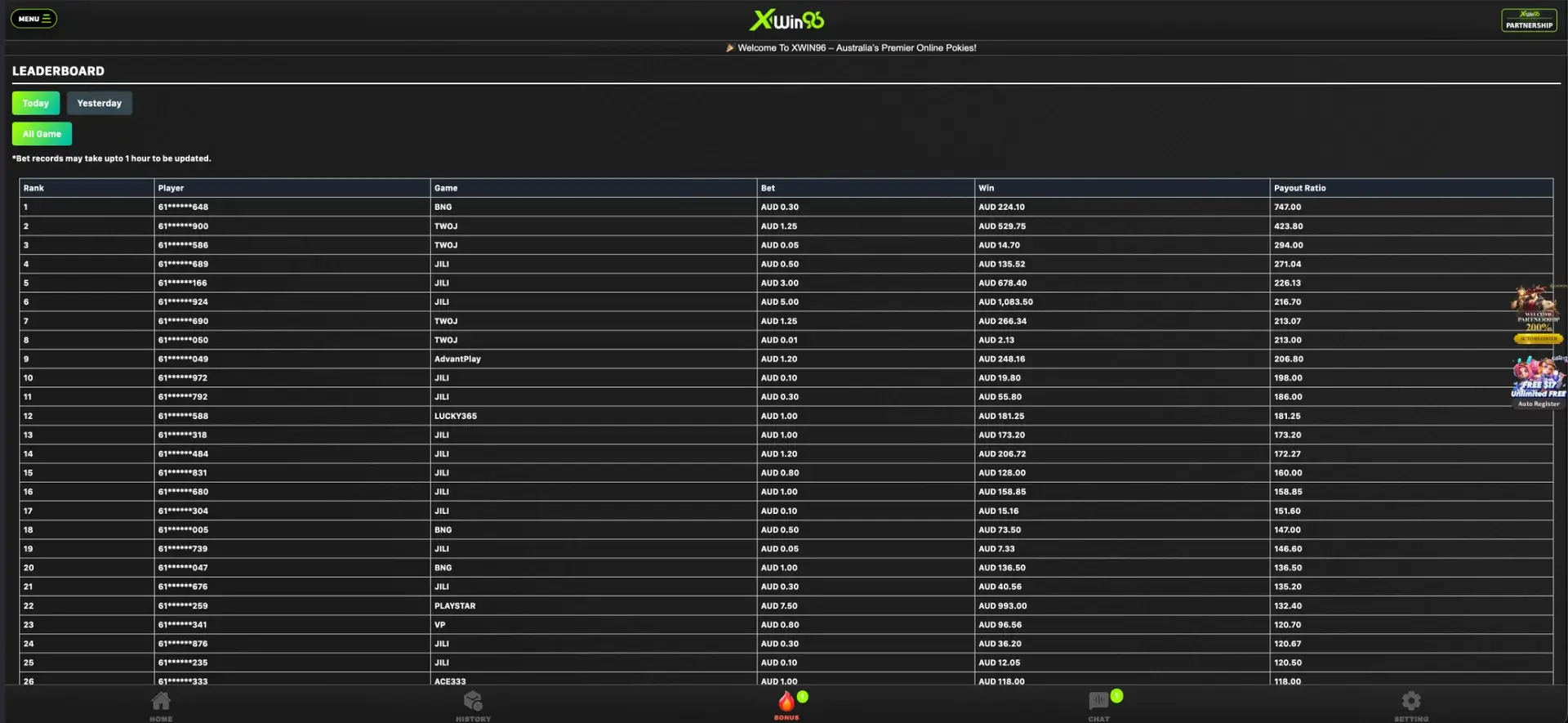Click the XWin96 logo

click(x=786, y=20)
